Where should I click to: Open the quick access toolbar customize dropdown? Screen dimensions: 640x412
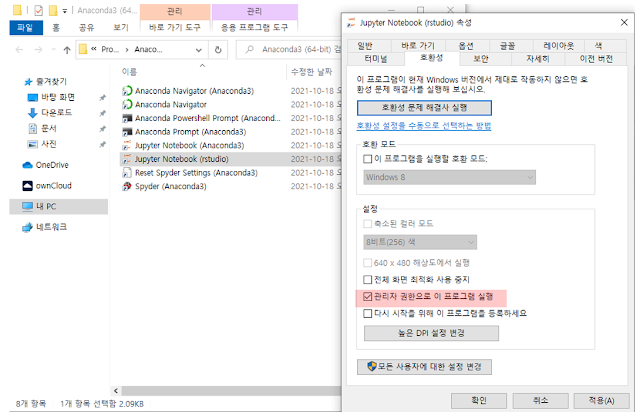[x=64, y=11]
